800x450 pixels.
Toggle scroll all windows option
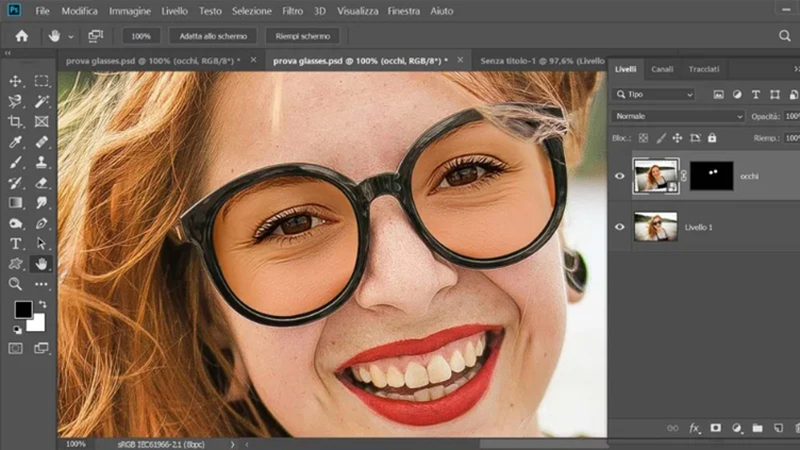(95, 36)
